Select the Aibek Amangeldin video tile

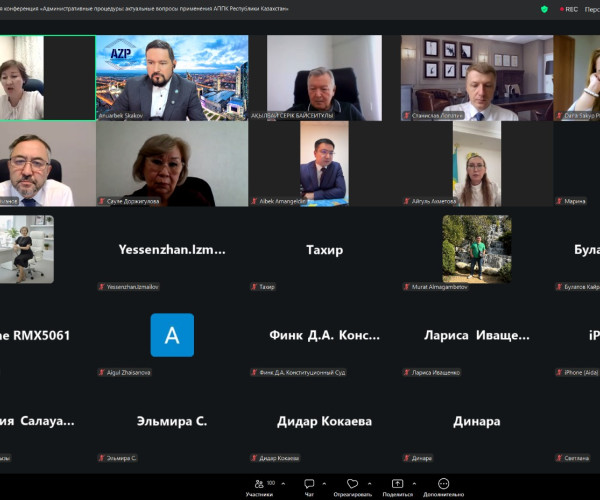tap(324, 164)
